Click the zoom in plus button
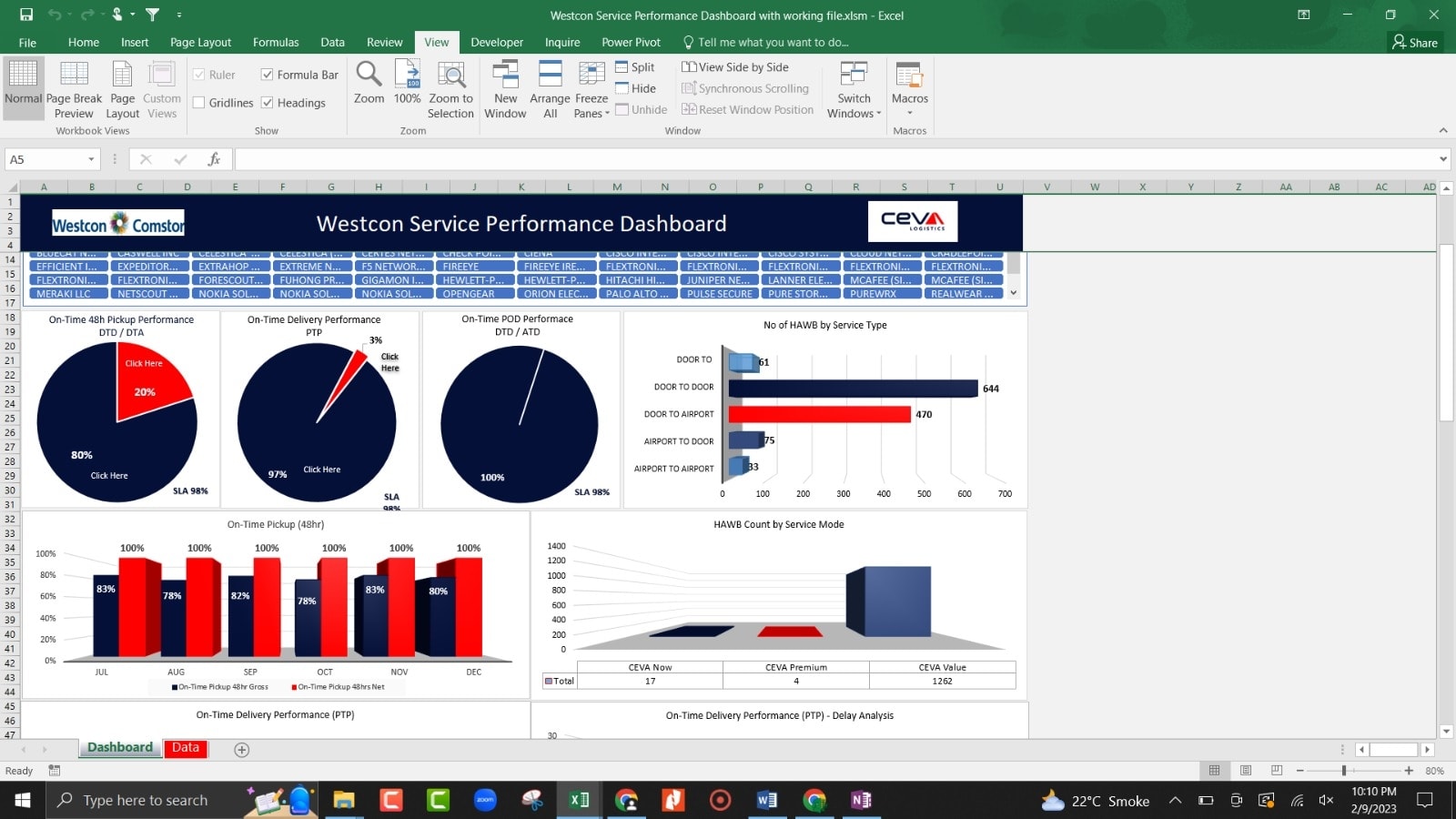Viewport: 1456px width, 819px height. pos(1409,771)
